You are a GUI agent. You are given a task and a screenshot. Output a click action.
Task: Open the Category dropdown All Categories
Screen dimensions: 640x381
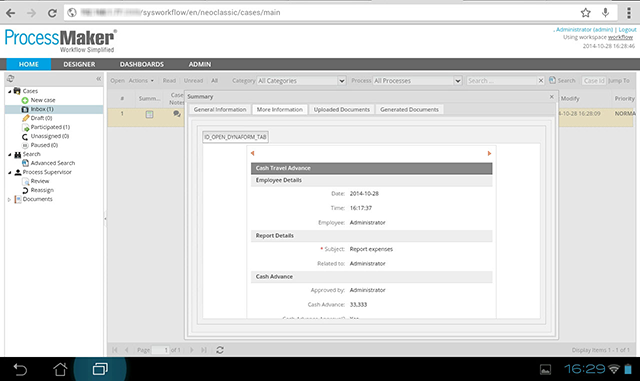tap(302, 81)
